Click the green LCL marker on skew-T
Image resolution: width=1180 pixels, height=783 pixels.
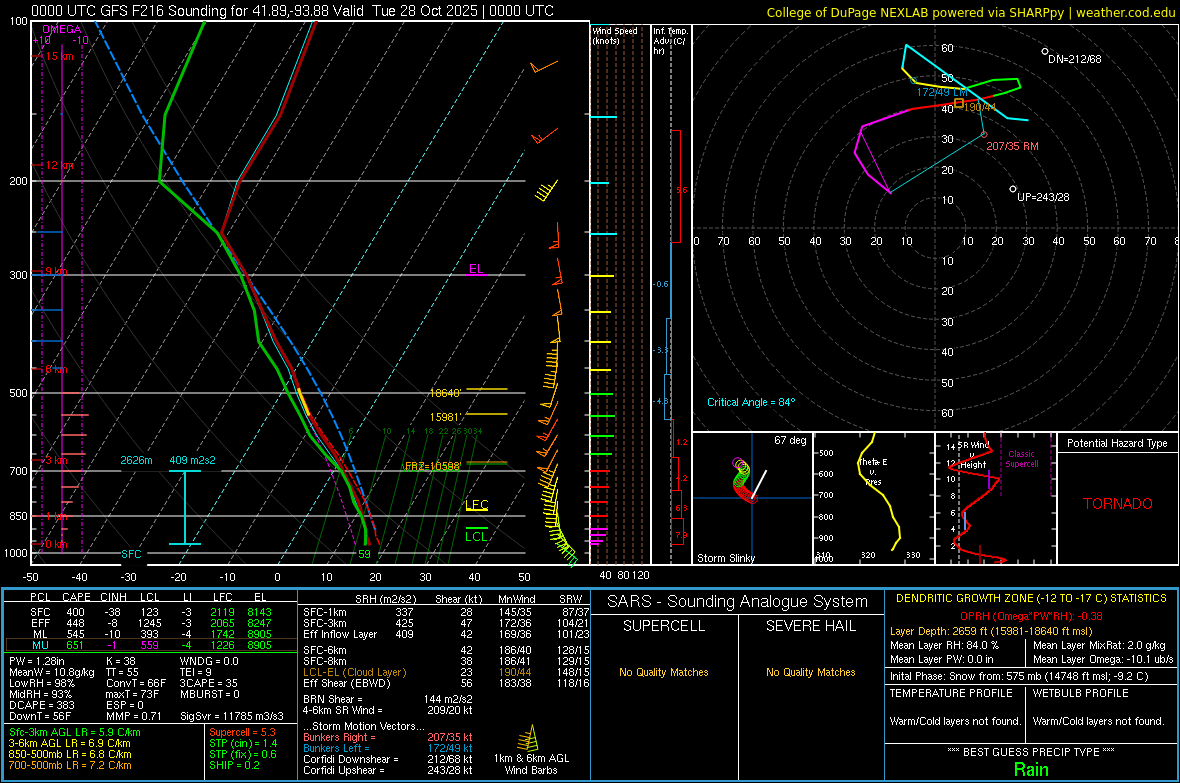tap(477, 536)
